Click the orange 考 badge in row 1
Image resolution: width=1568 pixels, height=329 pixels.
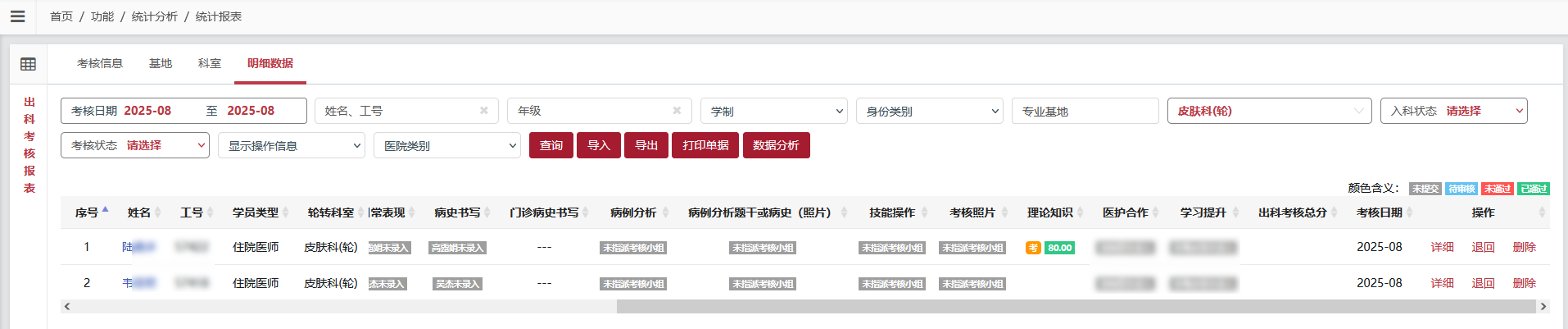click(1033, 248)
